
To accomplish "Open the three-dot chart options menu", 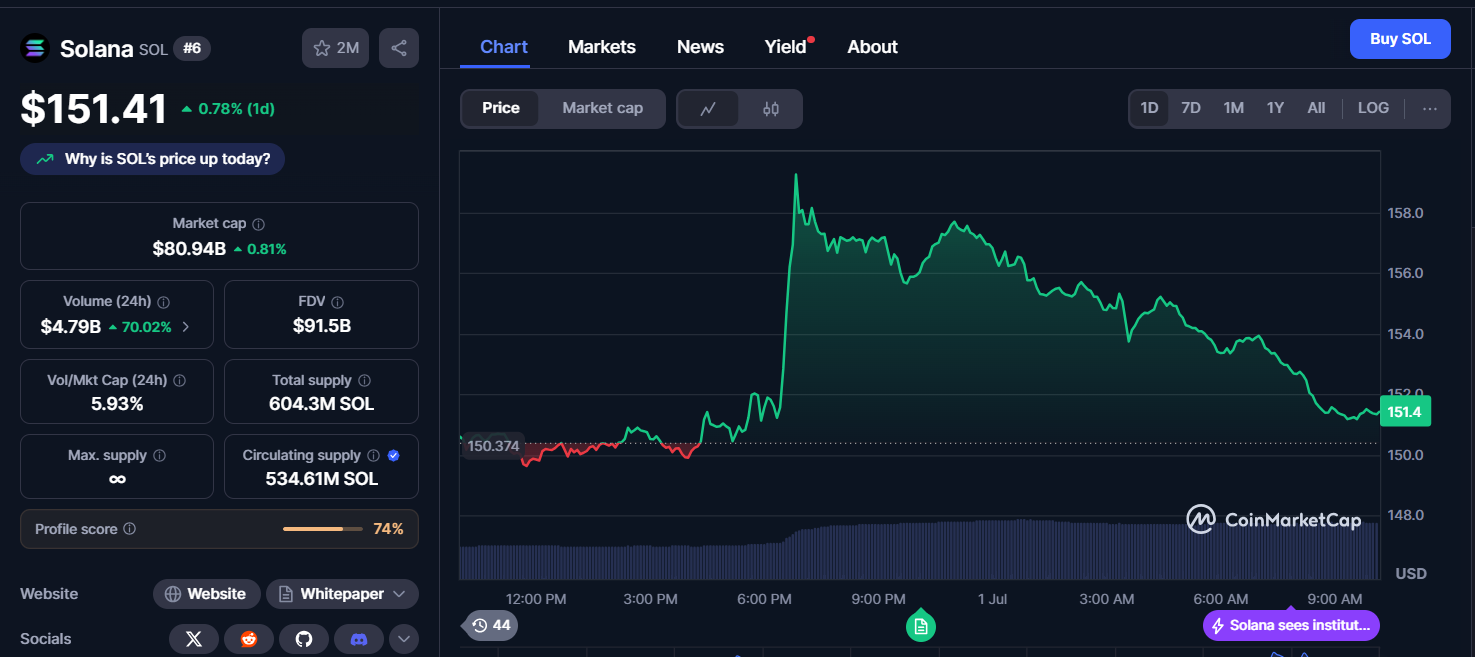I will click(x=1430, y=109).
